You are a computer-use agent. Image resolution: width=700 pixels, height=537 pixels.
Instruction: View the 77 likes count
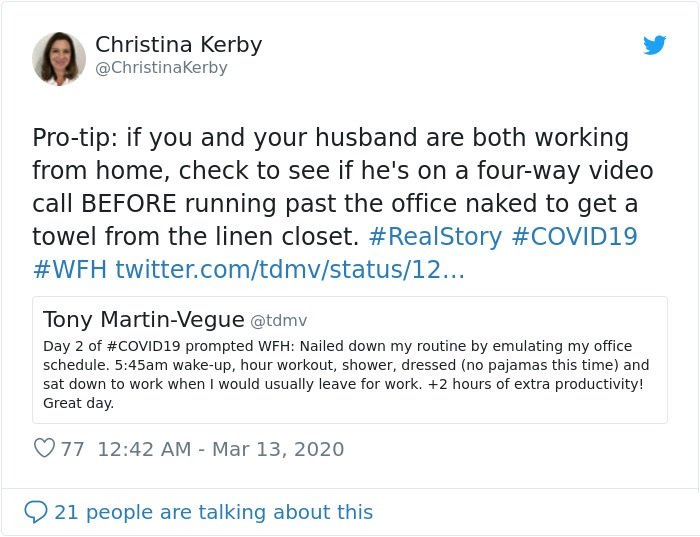[72, 449]
